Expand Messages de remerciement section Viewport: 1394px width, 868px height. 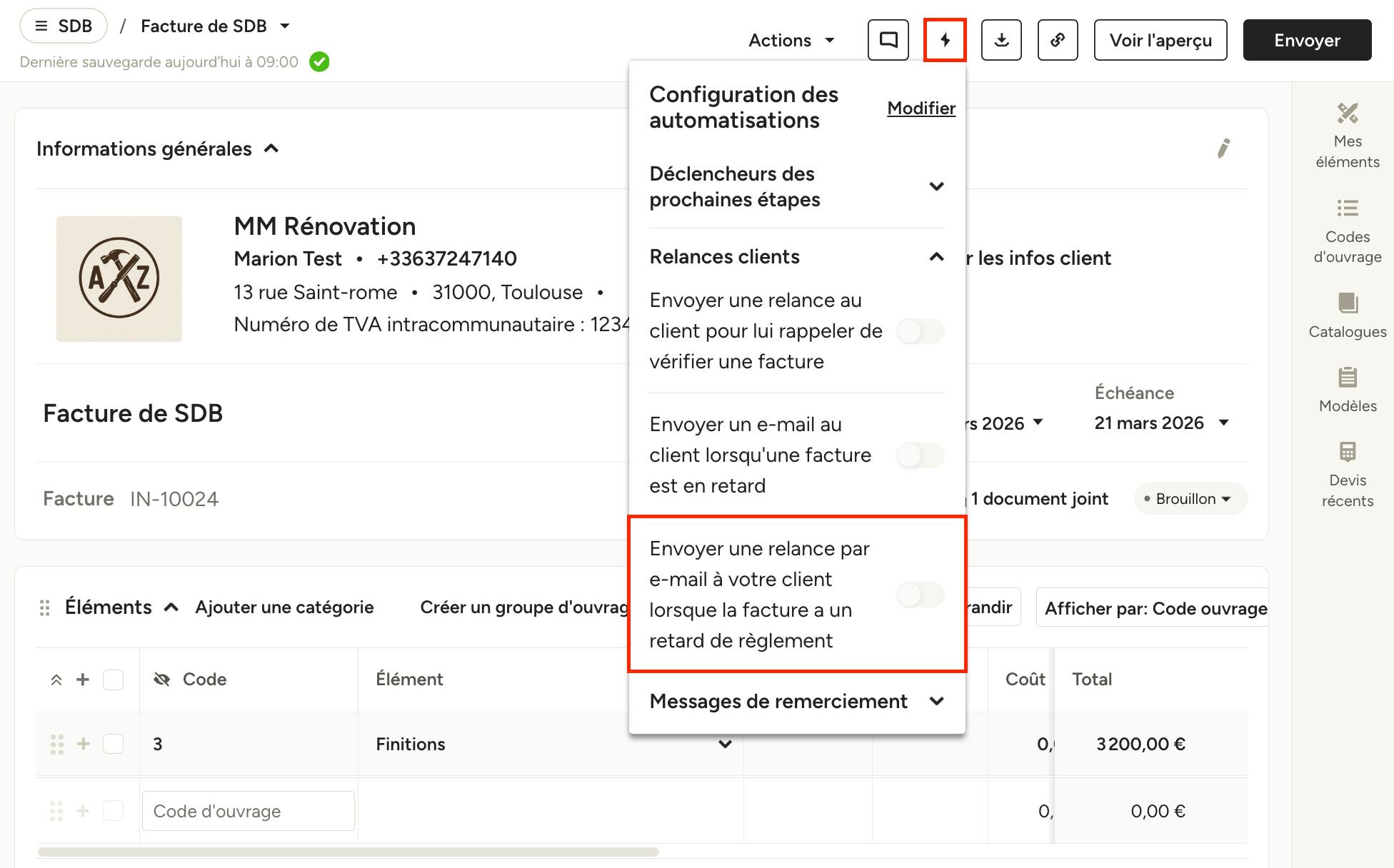[937, 702]
